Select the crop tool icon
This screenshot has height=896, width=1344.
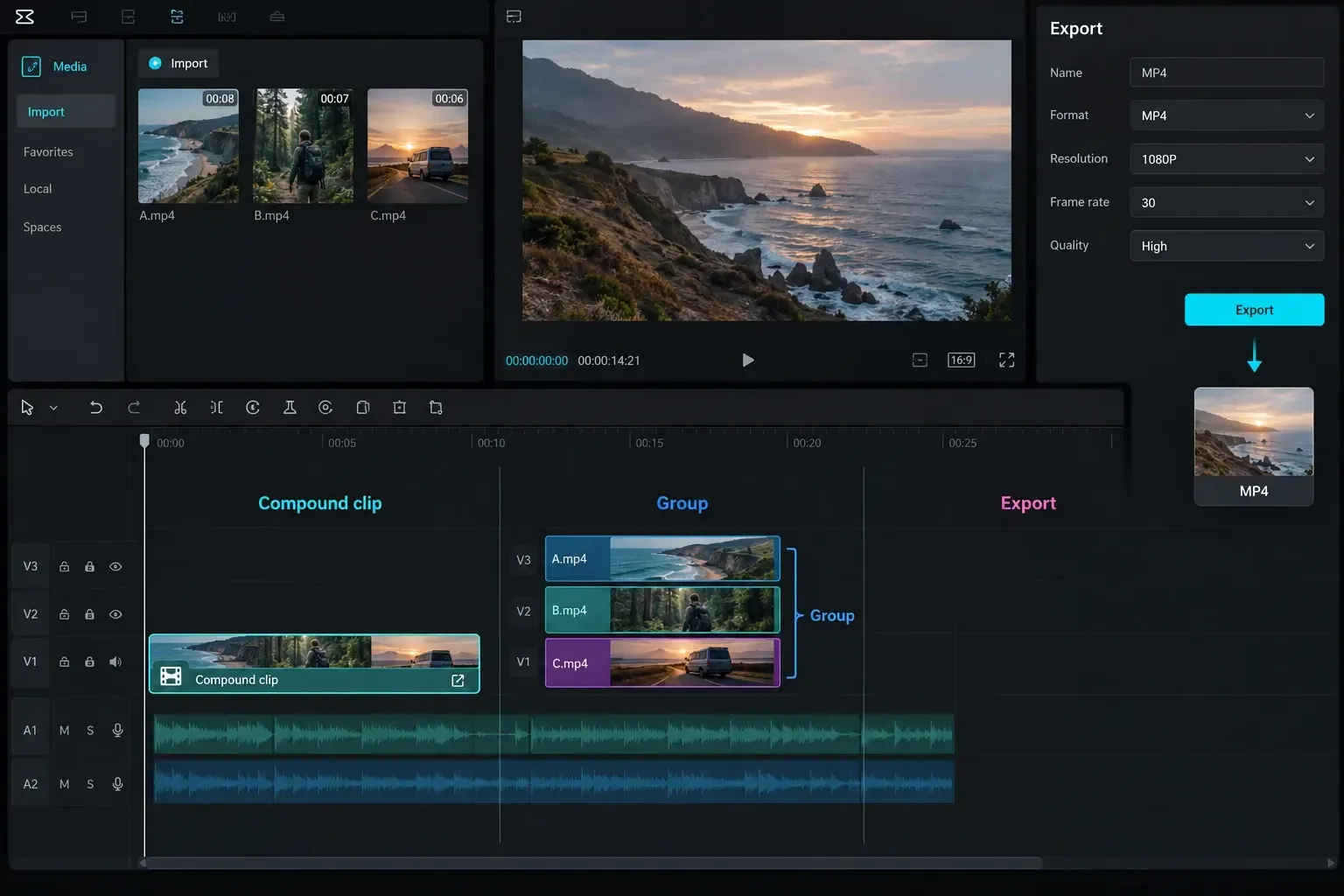click(x=436, y=408)
